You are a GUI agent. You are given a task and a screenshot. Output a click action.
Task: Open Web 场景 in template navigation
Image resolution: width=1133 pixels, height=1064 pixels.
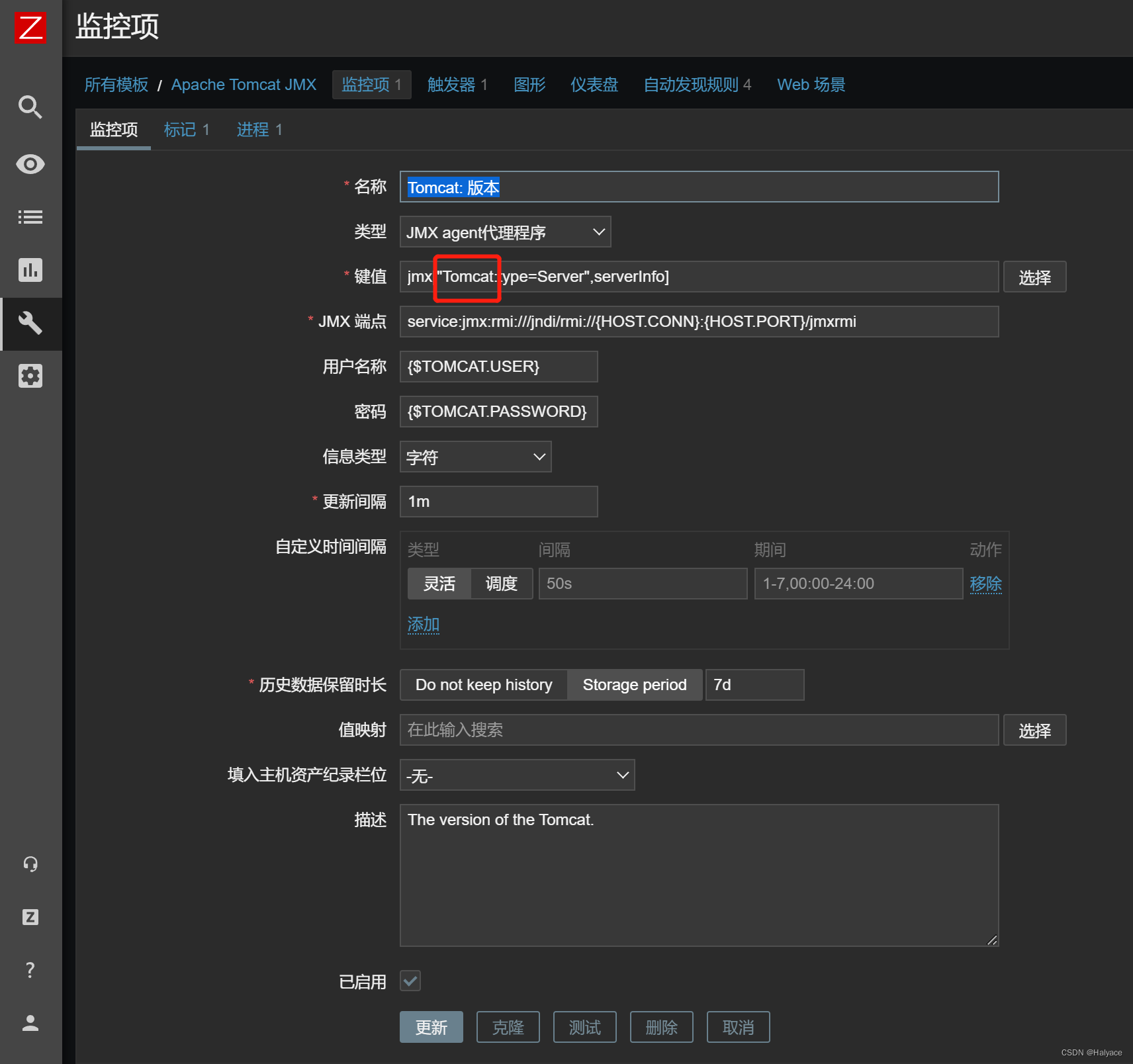(811, 85)
